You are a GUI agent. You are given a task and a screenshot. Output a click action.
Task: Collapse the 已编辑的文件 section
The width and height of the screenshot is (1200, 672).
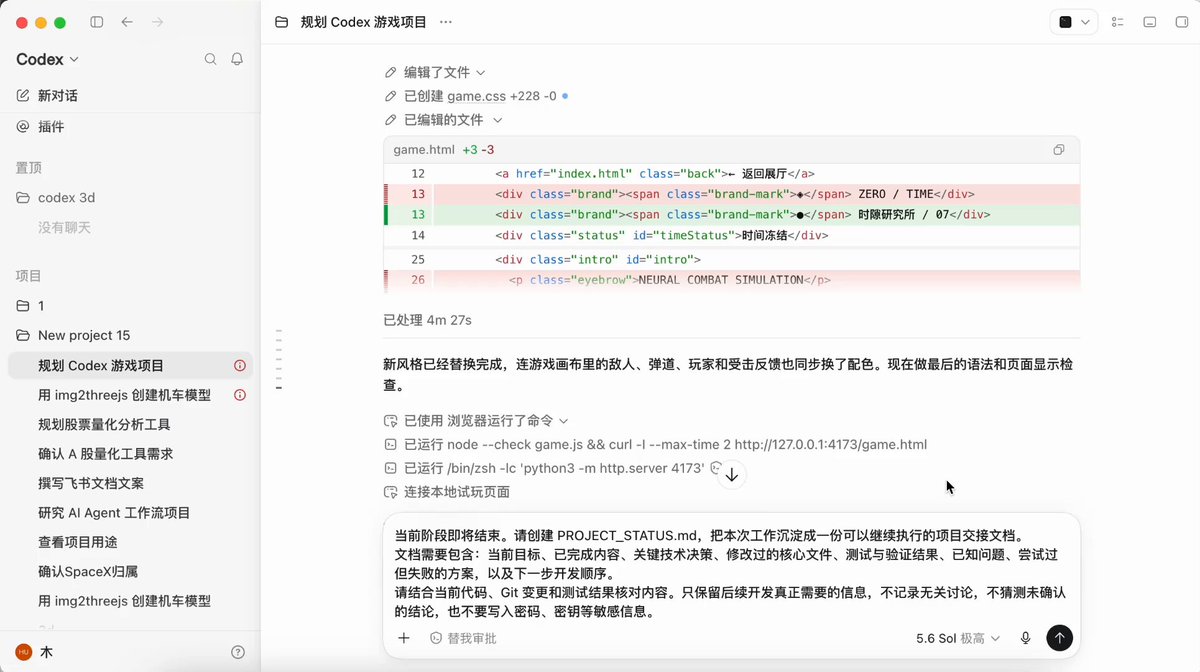tap(443, 120)
